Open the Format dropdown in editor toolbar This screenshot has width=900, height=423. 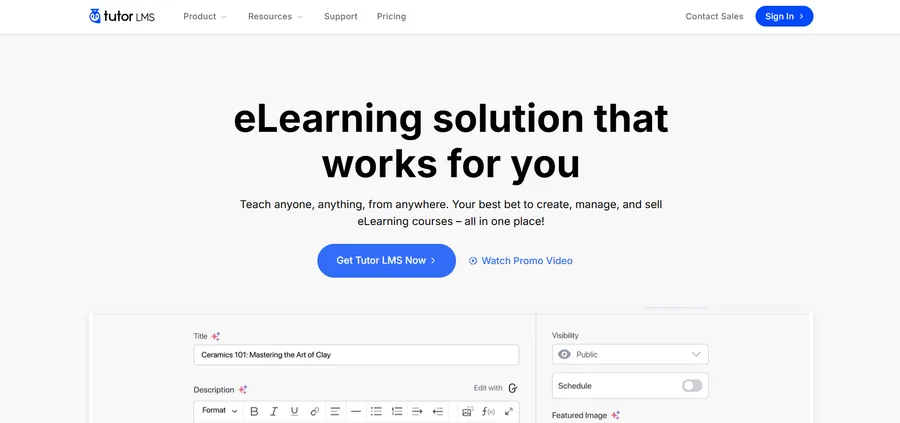[219, 411]
